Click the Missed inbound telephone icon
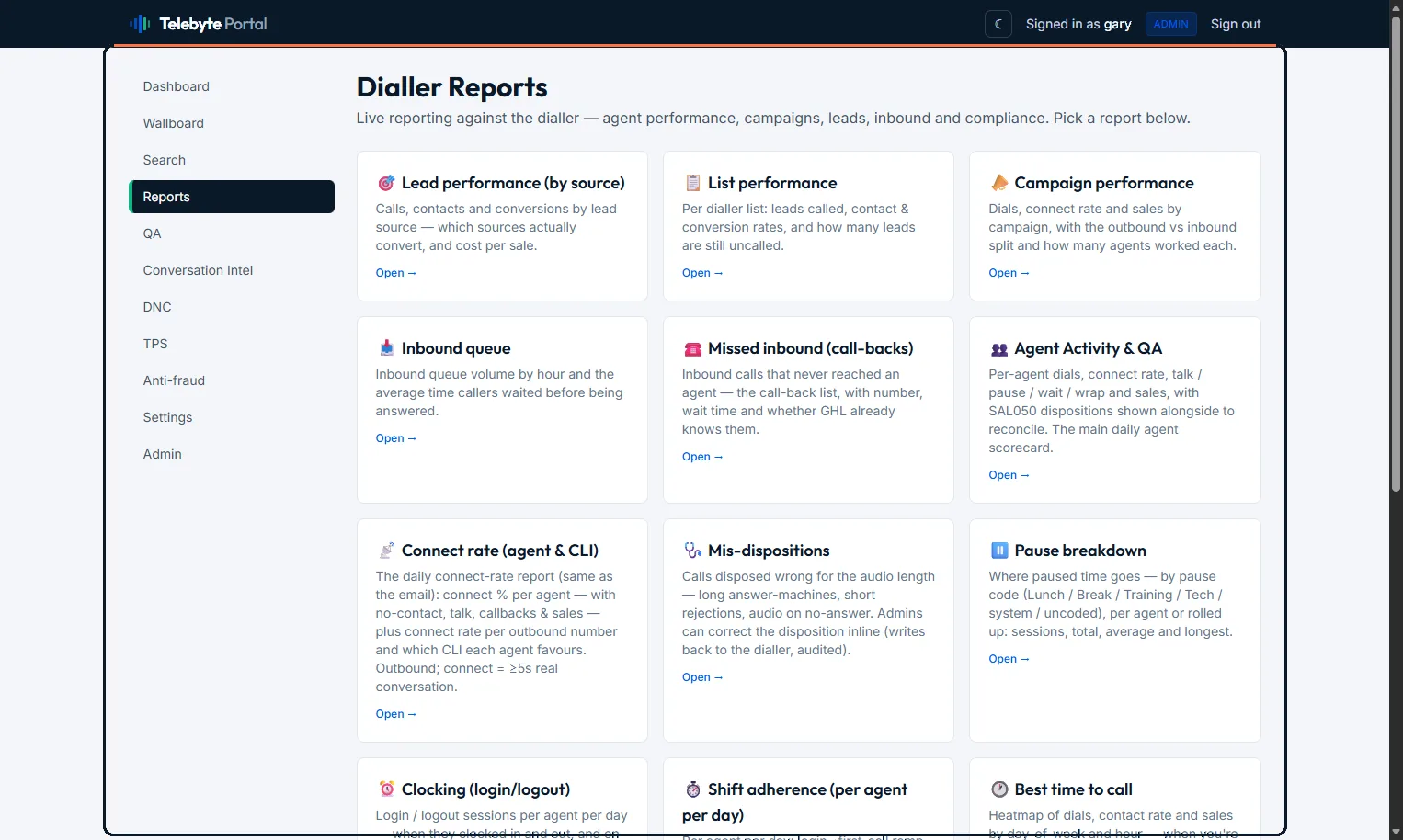 pyautogui.click(x=693, y=348)
